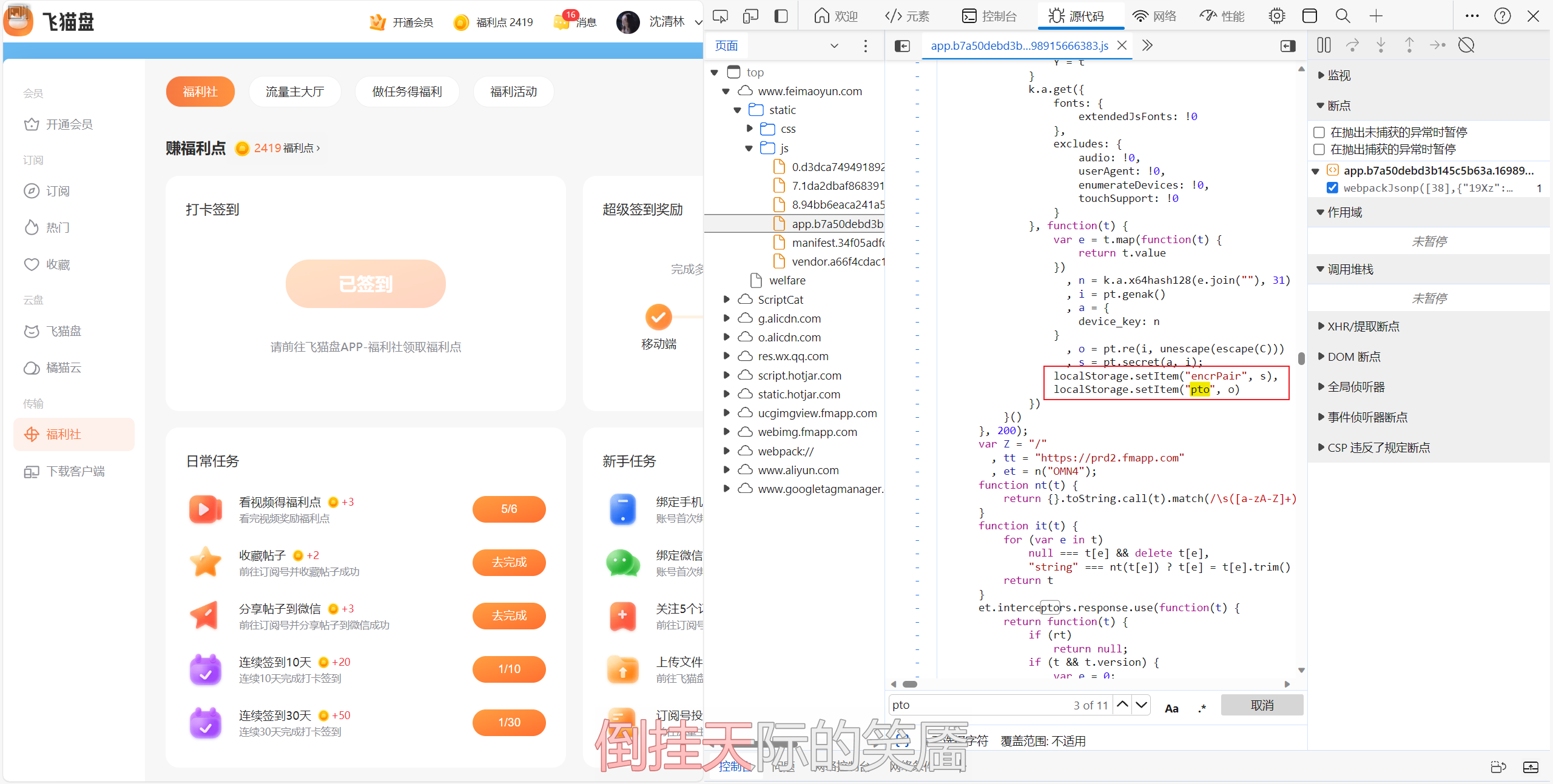Enable pause on caught exceptions checkbox
The width and height of the screenshot is (1553, 784).
(x=1319, y=149)
